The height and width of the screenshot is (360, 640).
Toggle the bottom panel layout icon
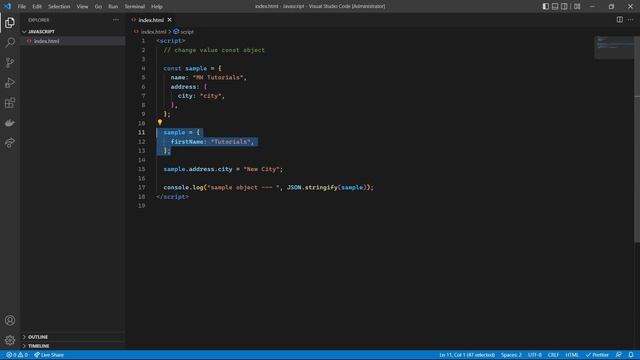point(555,6)
